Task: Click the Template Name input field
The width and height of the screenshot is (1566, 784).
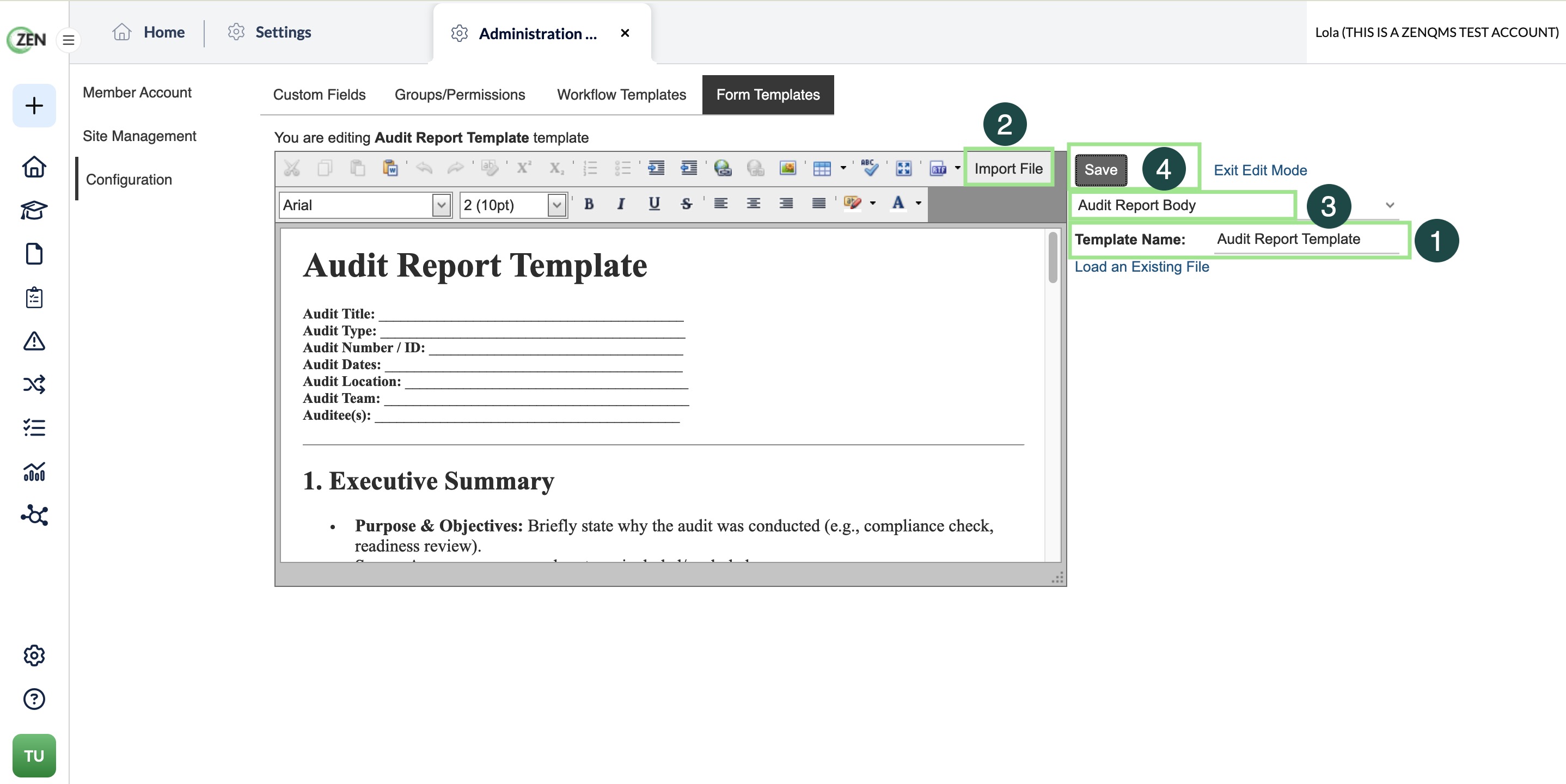Action: (1306, 240)
